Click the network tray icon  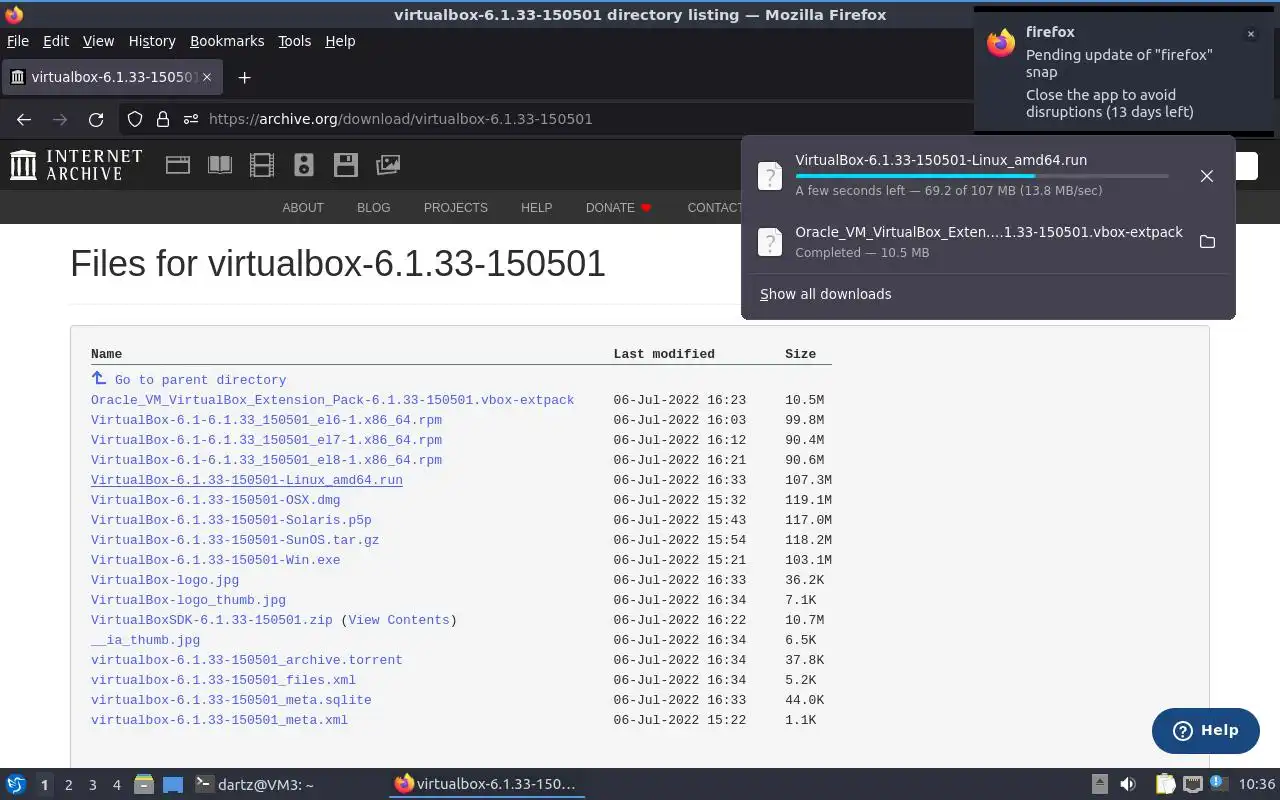pos(1192,784)
